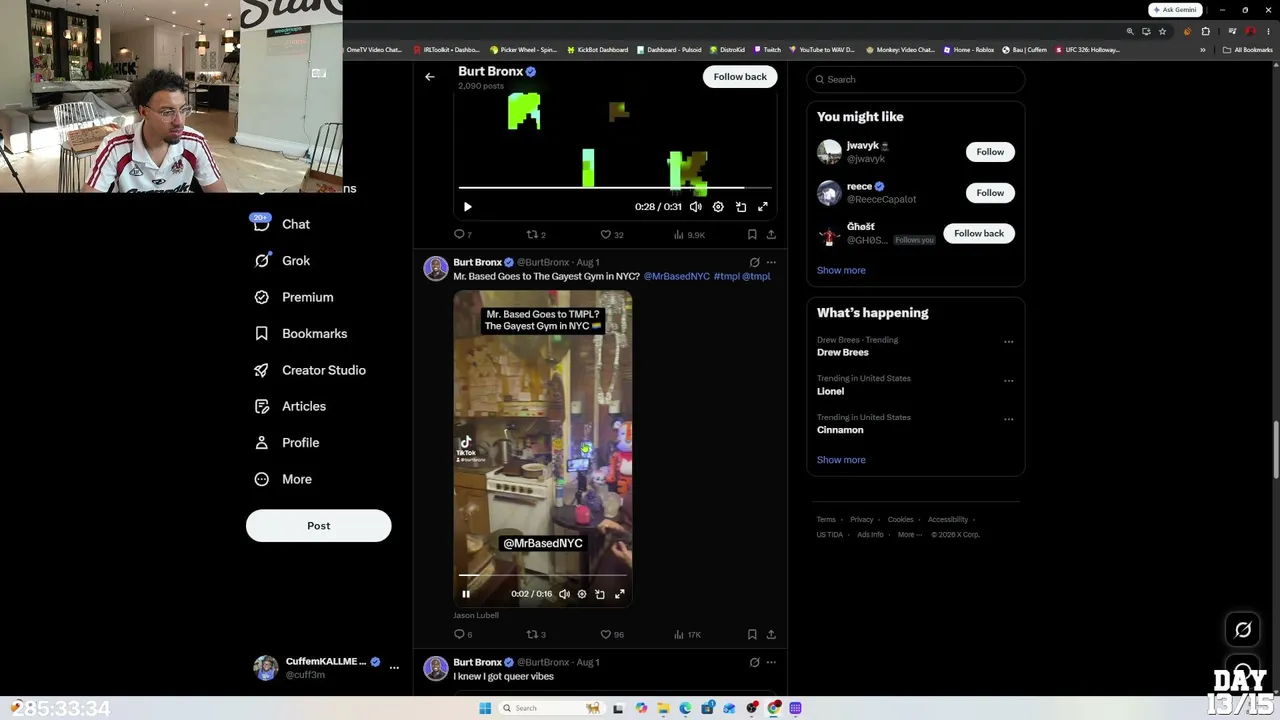The width and height of the screenshot is (1280, 720).
Task: Follow jwavyk from You might like
Action: (990, 152)
